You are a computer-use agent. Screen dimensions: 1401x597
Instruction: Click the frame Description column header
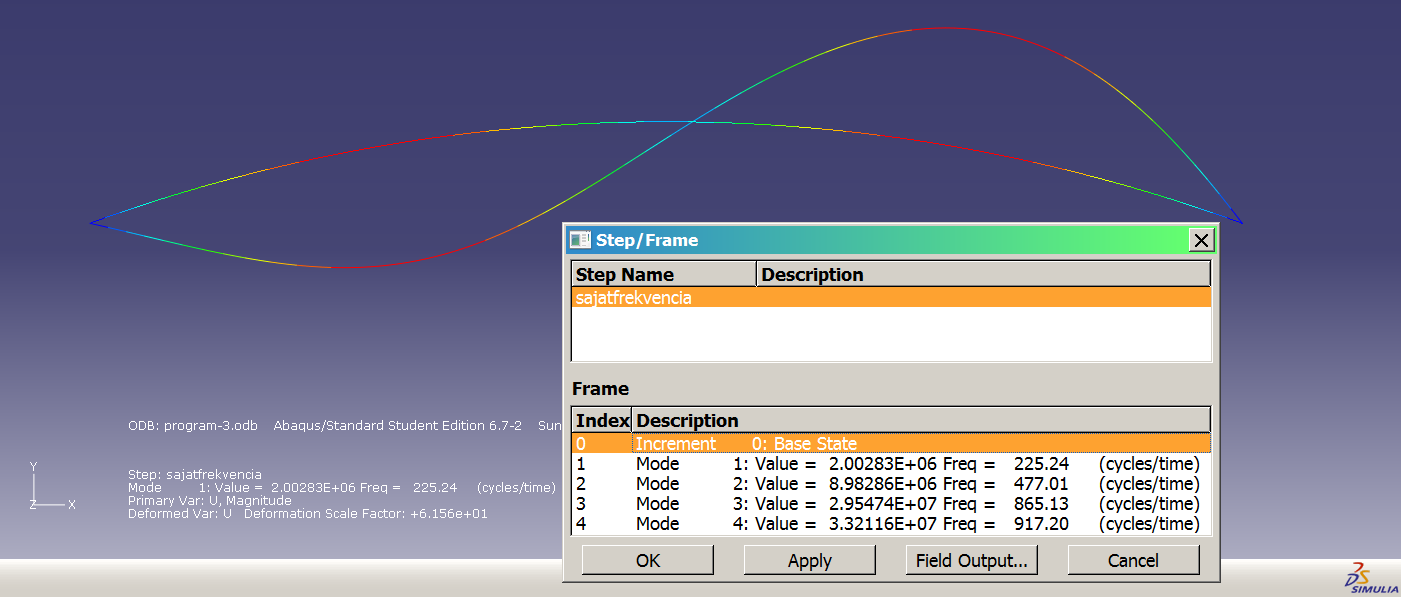(922, 420)
